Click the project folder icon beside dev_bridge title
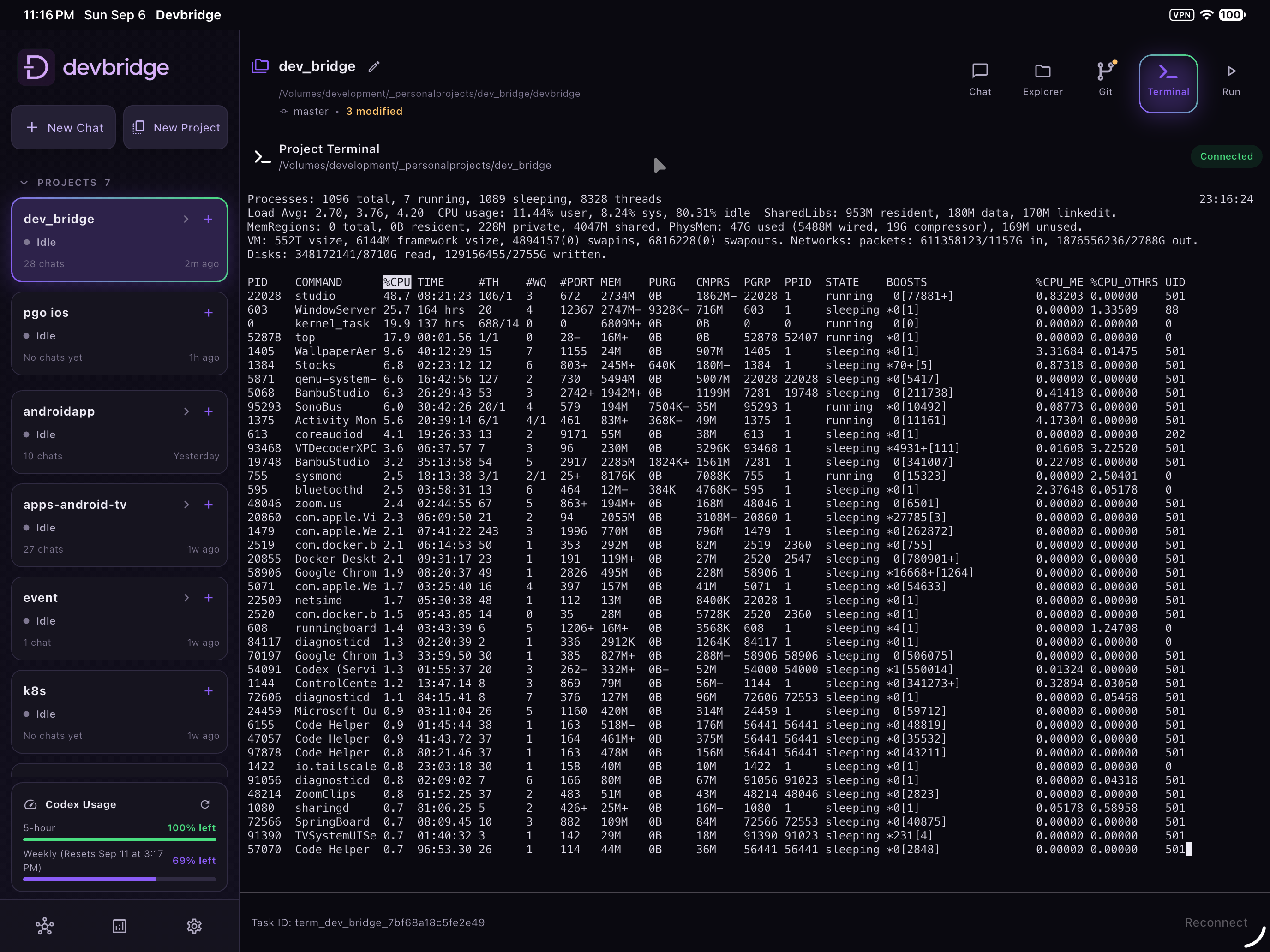The height and width of the screenshot is (952, 1270). tap(260, 66)
